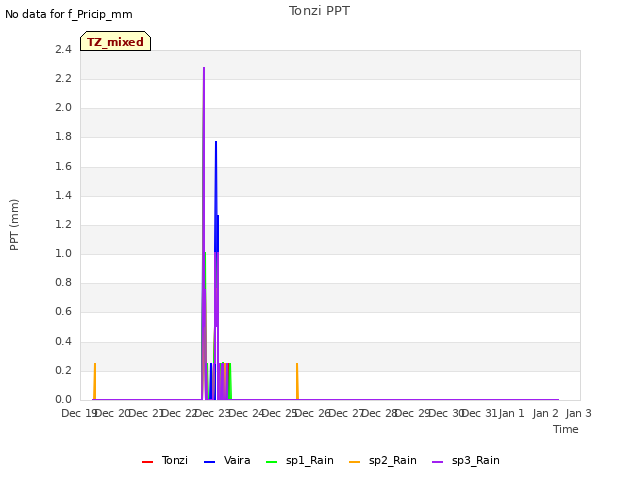Click the PPT (mm) y-axis label
640x480 pixels.
pos(14,224)
